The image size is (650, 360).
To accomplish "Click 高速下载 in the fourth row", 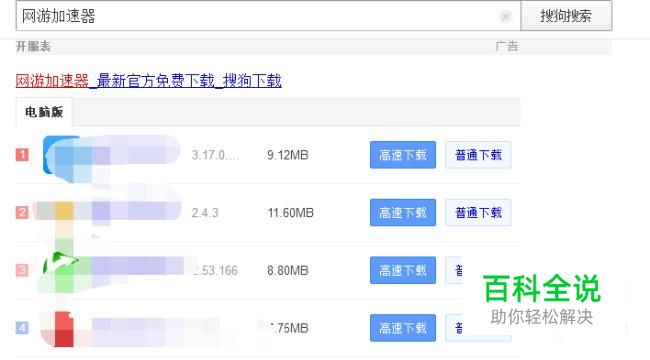I will click(403, 328).
